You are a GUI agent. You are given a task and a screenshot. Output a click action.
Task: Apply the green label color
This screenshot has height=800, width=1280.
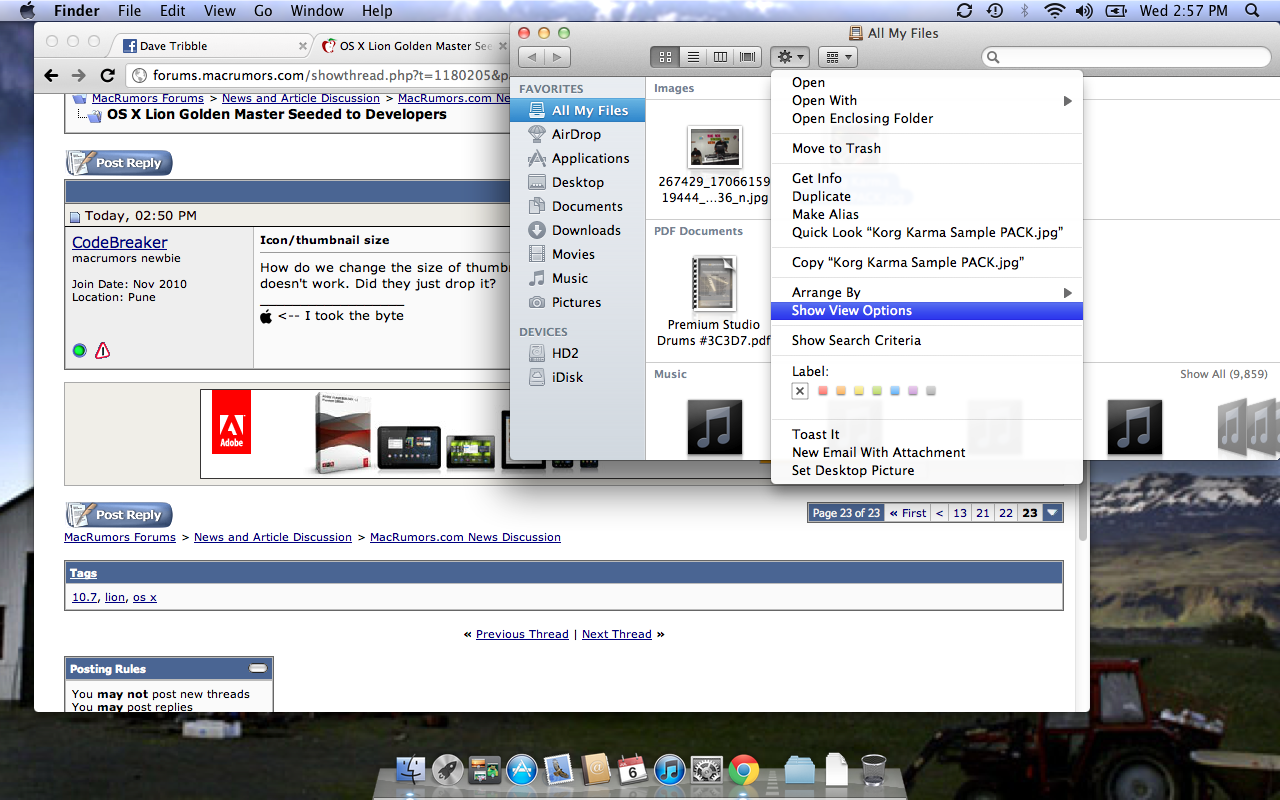(x=877, y=391)
